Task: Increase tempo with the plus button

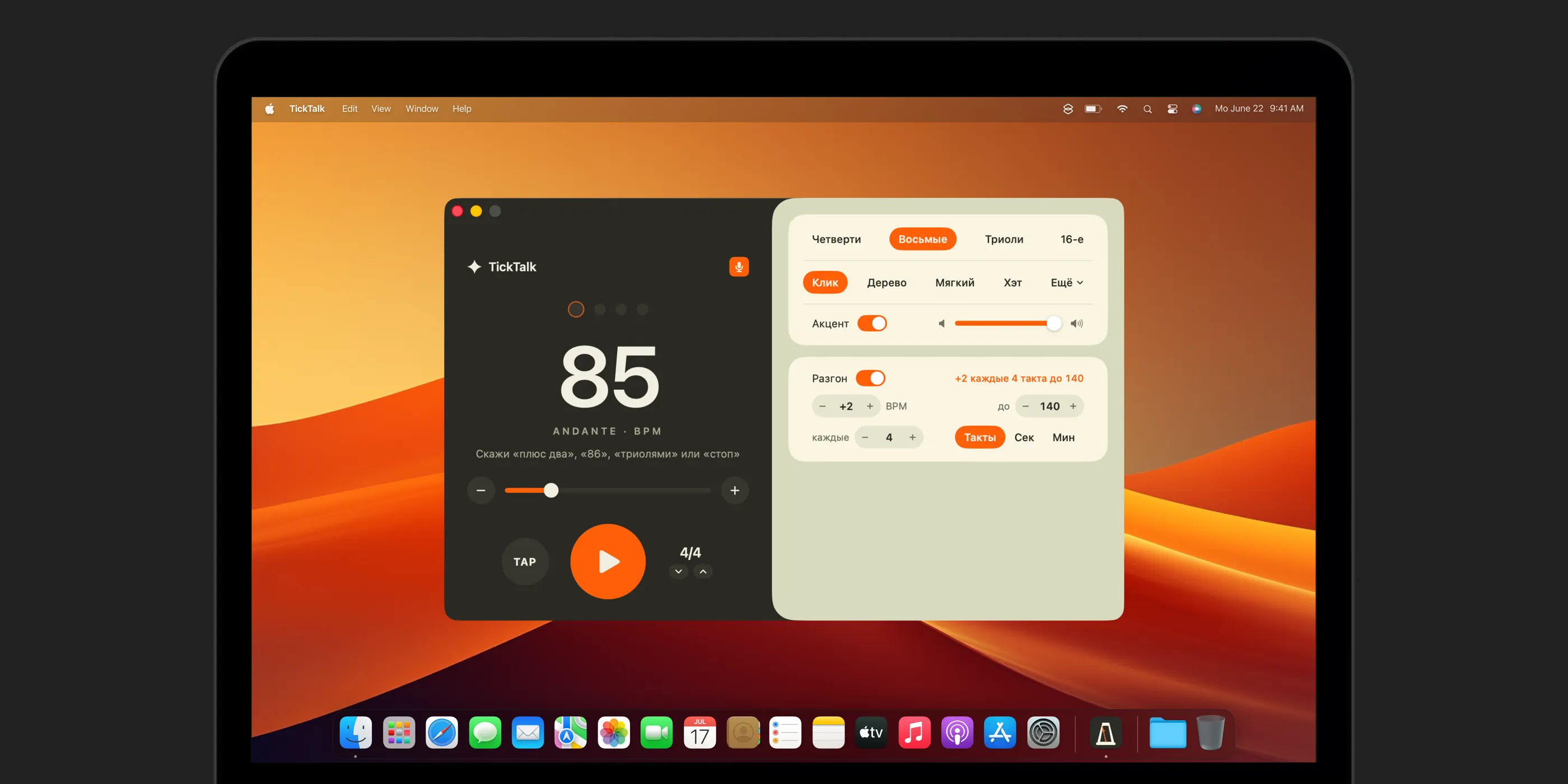Action: (x=735, y=490)
